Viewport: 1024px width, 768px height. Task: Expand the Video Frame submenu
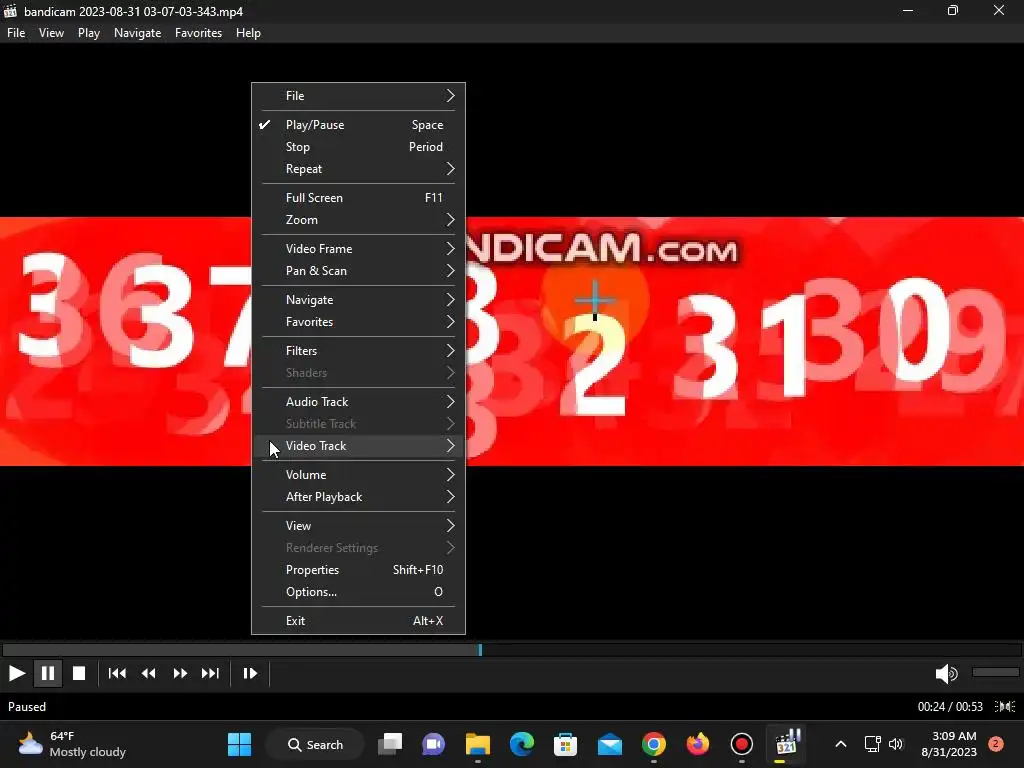tap(359, 249)
